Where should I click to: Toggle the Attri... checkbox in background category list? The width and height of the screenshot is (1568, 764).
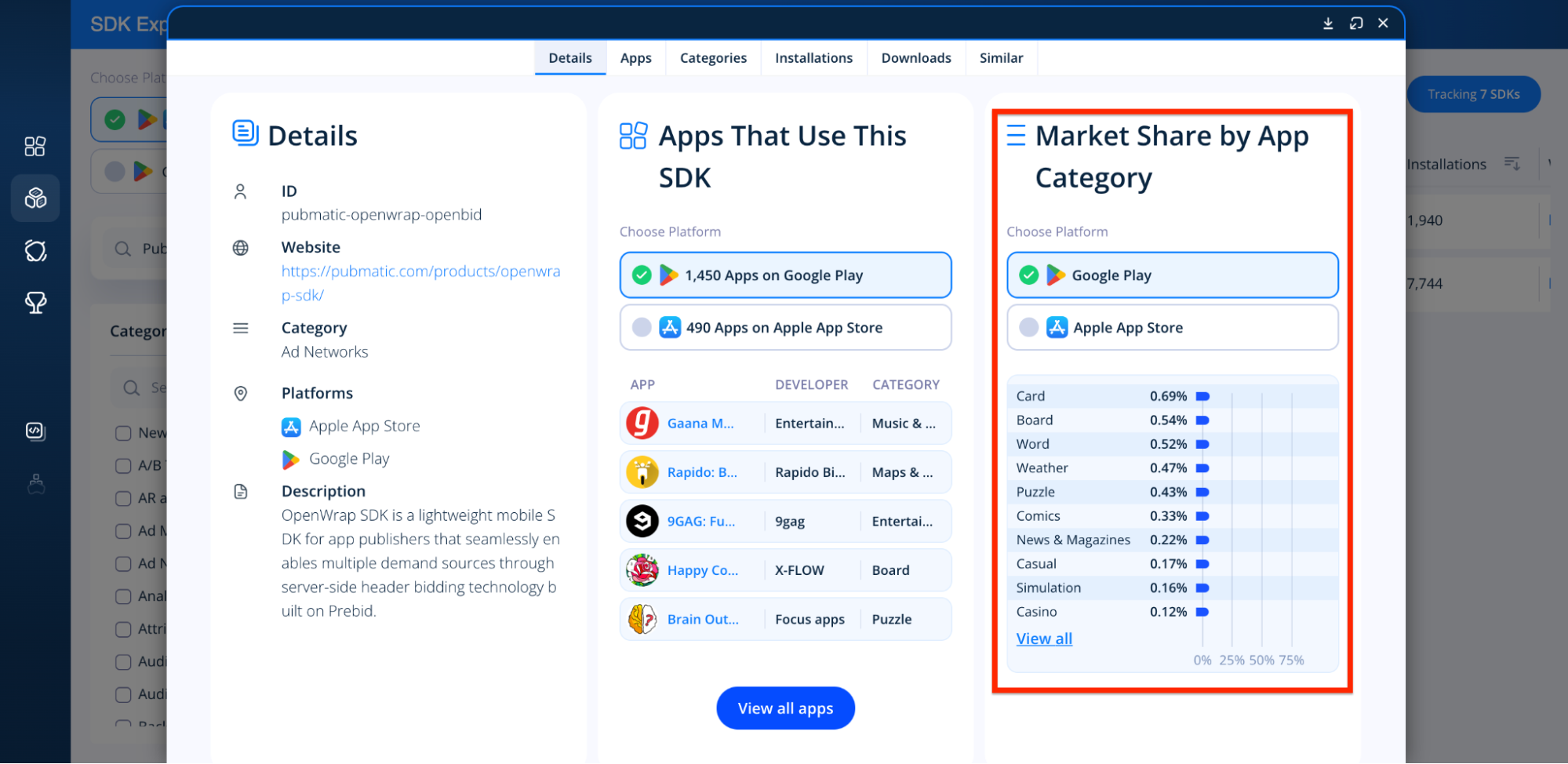[x=123, y=629]
